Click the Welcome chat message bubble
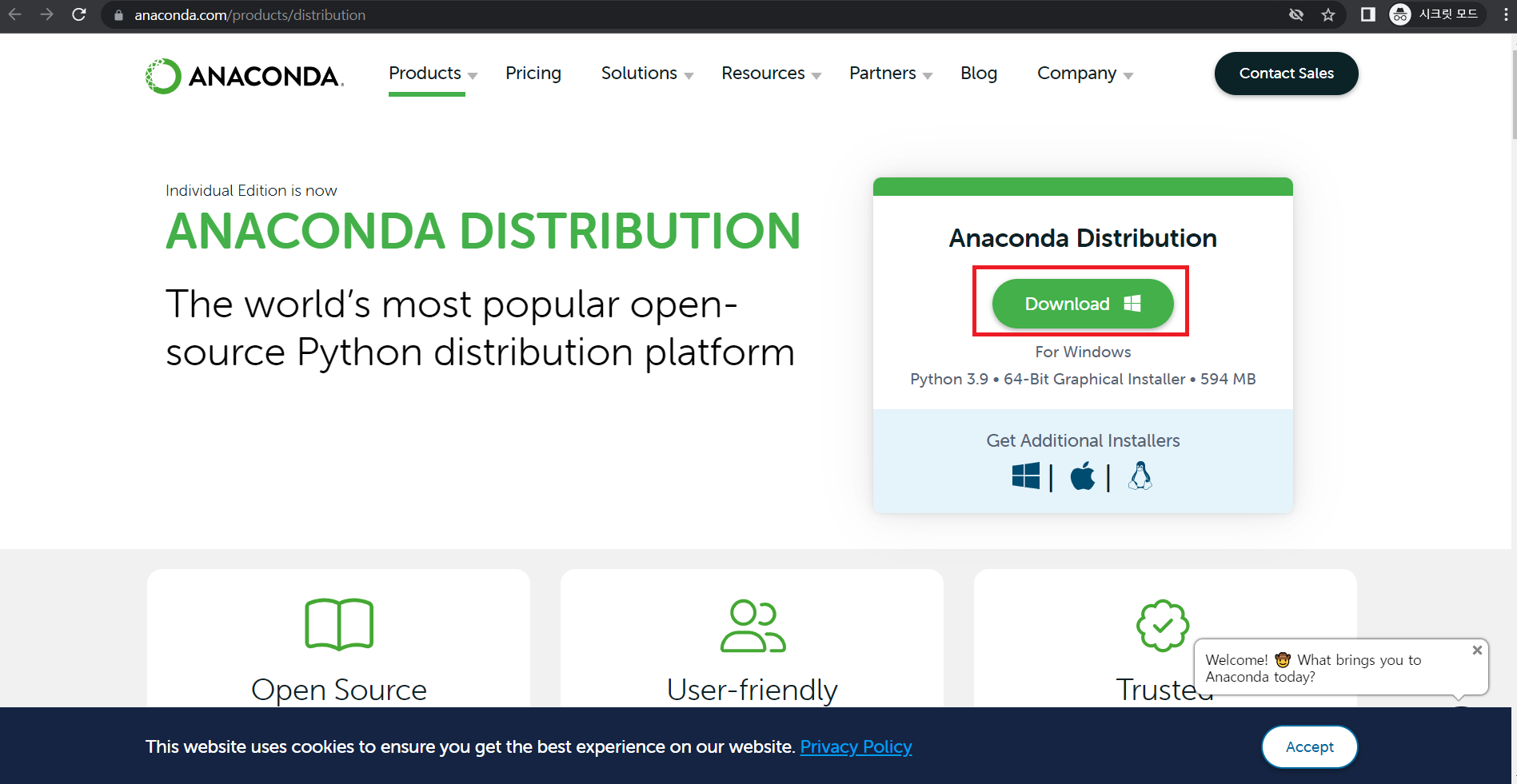Image resolution: width=1517 pixels, height=784 pixels. click(x=1341, y=668)
